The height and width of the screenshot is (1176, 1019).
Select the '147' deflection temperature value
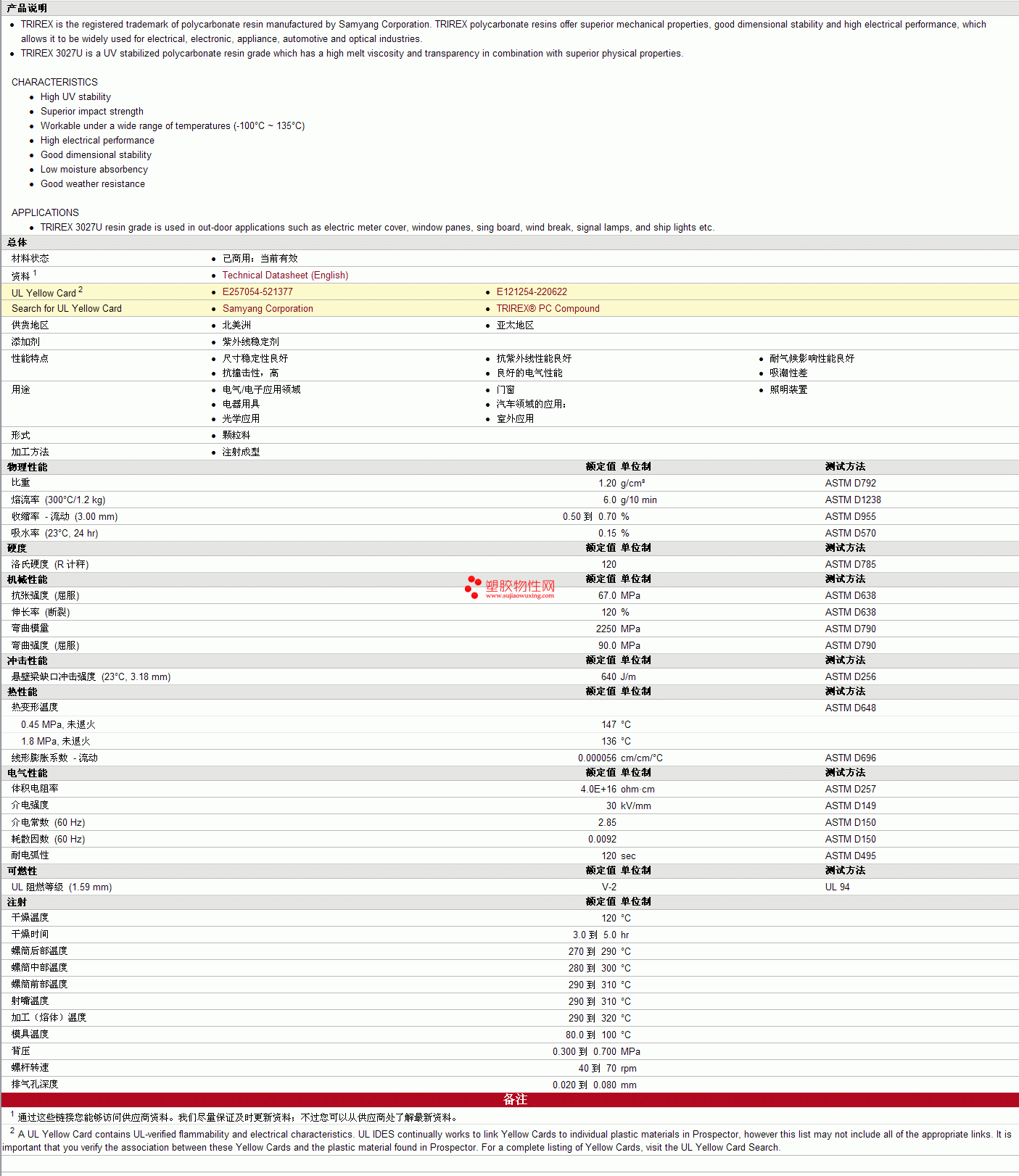[x=608, y=725]
